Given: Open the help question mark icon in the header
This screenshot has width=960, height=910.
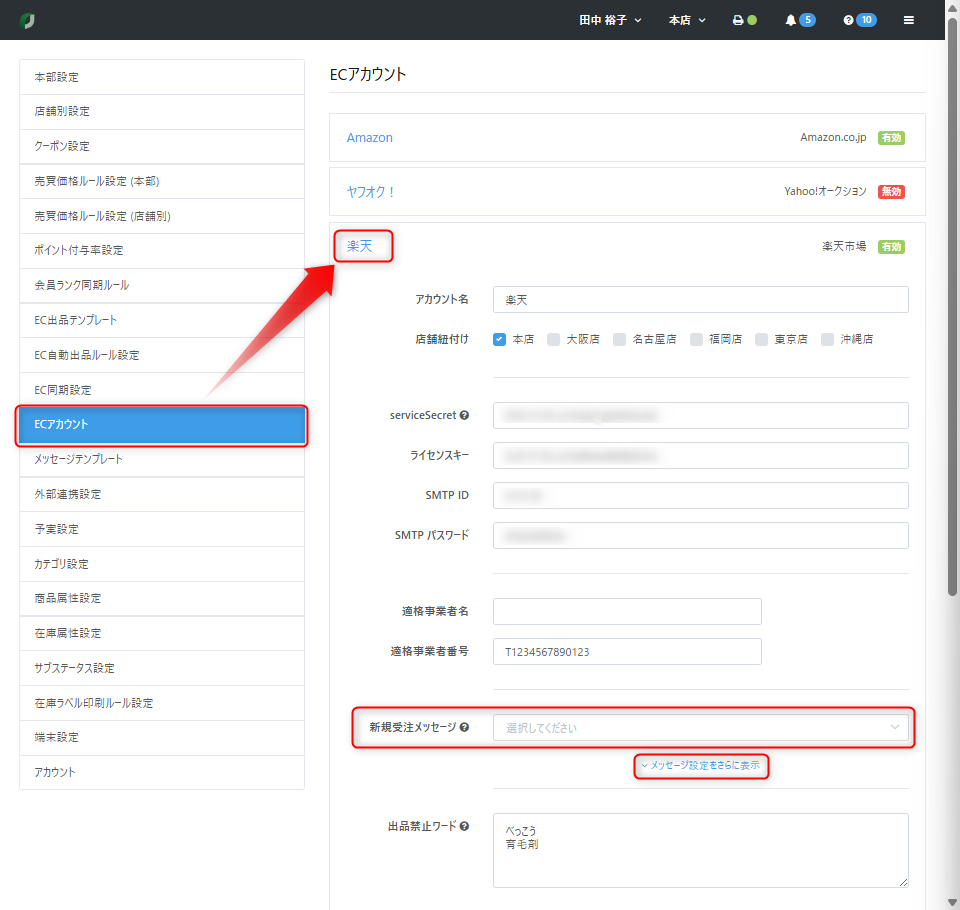Looking at the screenshot, I should (848, 20).
